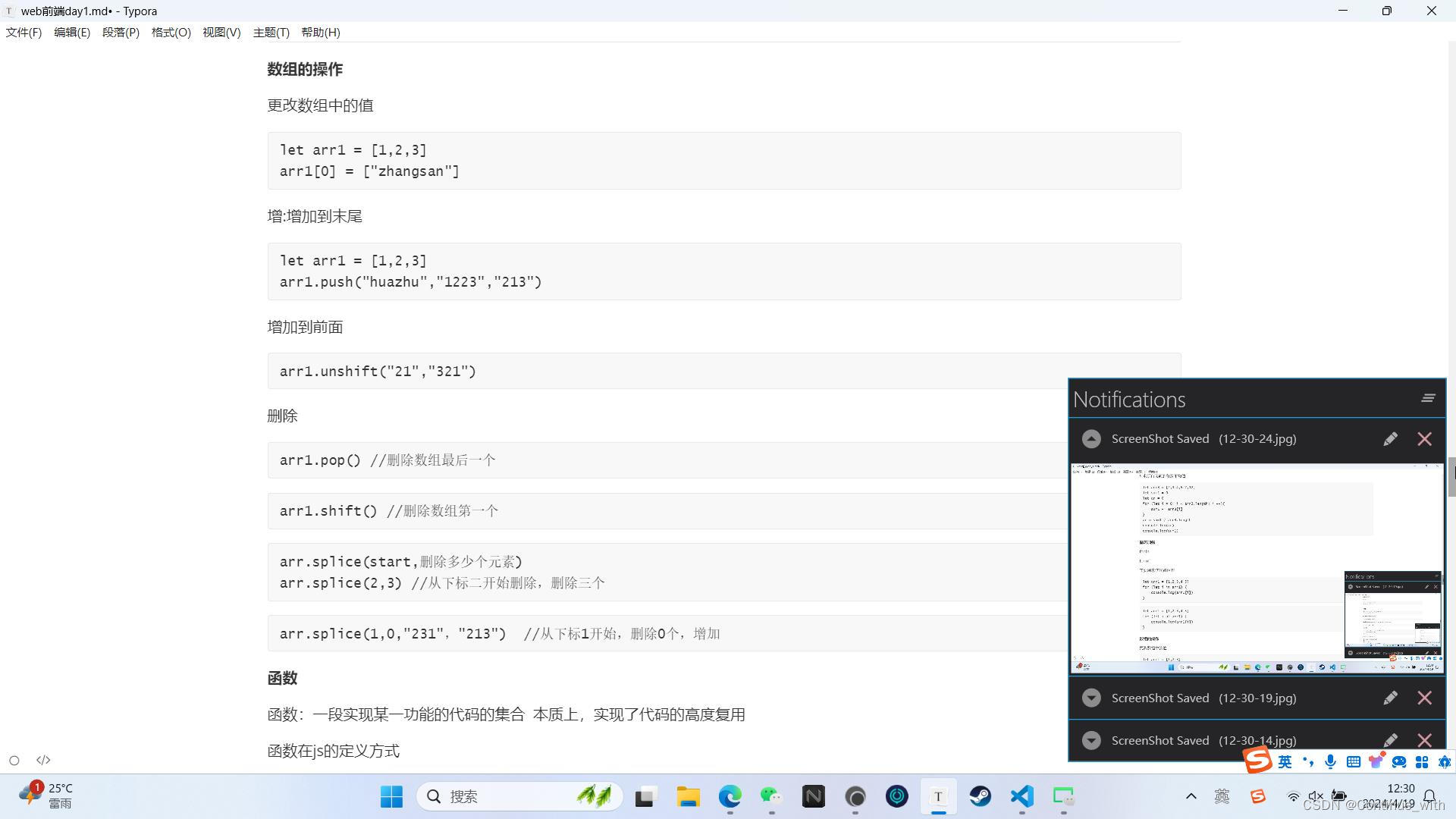Edit the 12-30-19.jpg screenshot with pencil icon
This screenshot has height=819, width=1456.
(1390, 698)
